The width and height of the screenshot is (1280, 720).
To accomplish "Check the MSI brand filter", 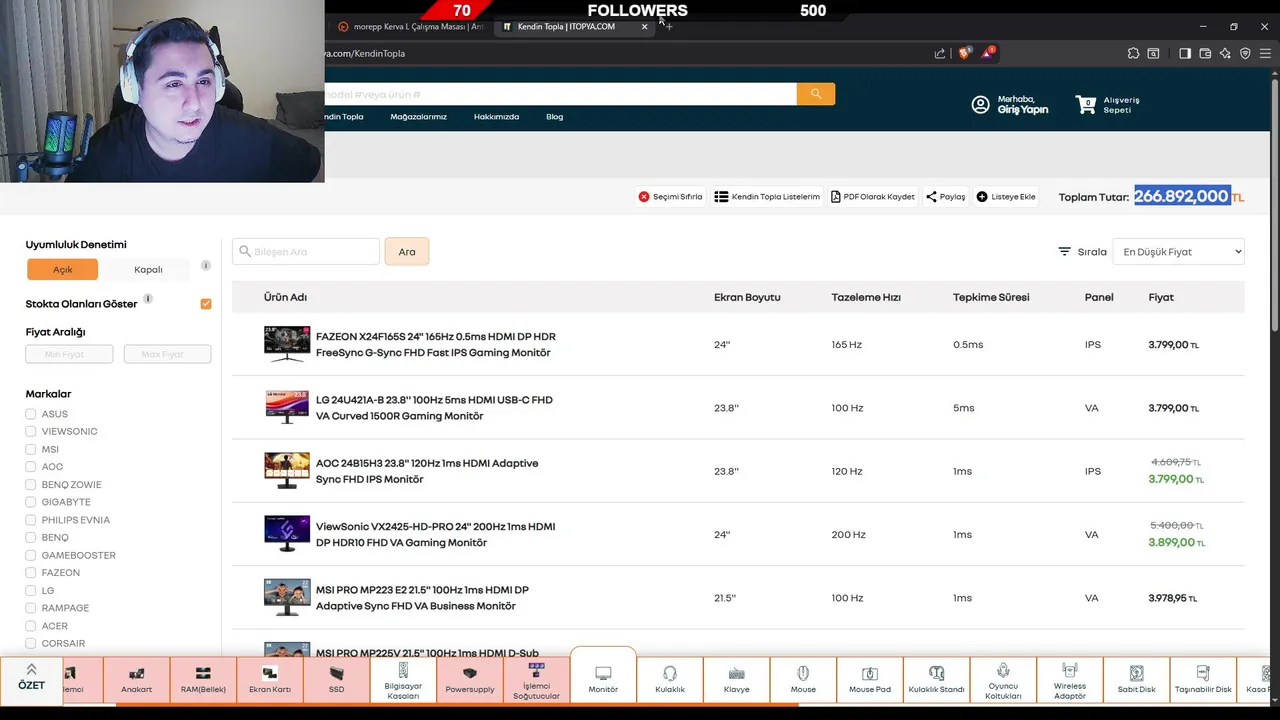I will [31, 449].
